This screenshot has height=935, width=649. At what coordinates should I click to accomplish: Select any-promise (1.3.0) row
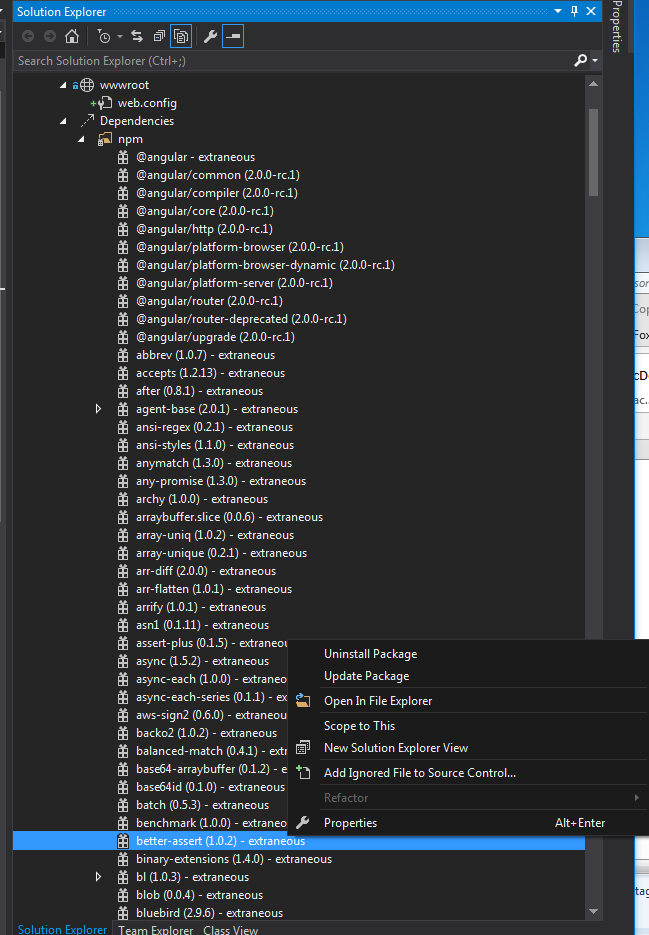click(x=221, y=481)
